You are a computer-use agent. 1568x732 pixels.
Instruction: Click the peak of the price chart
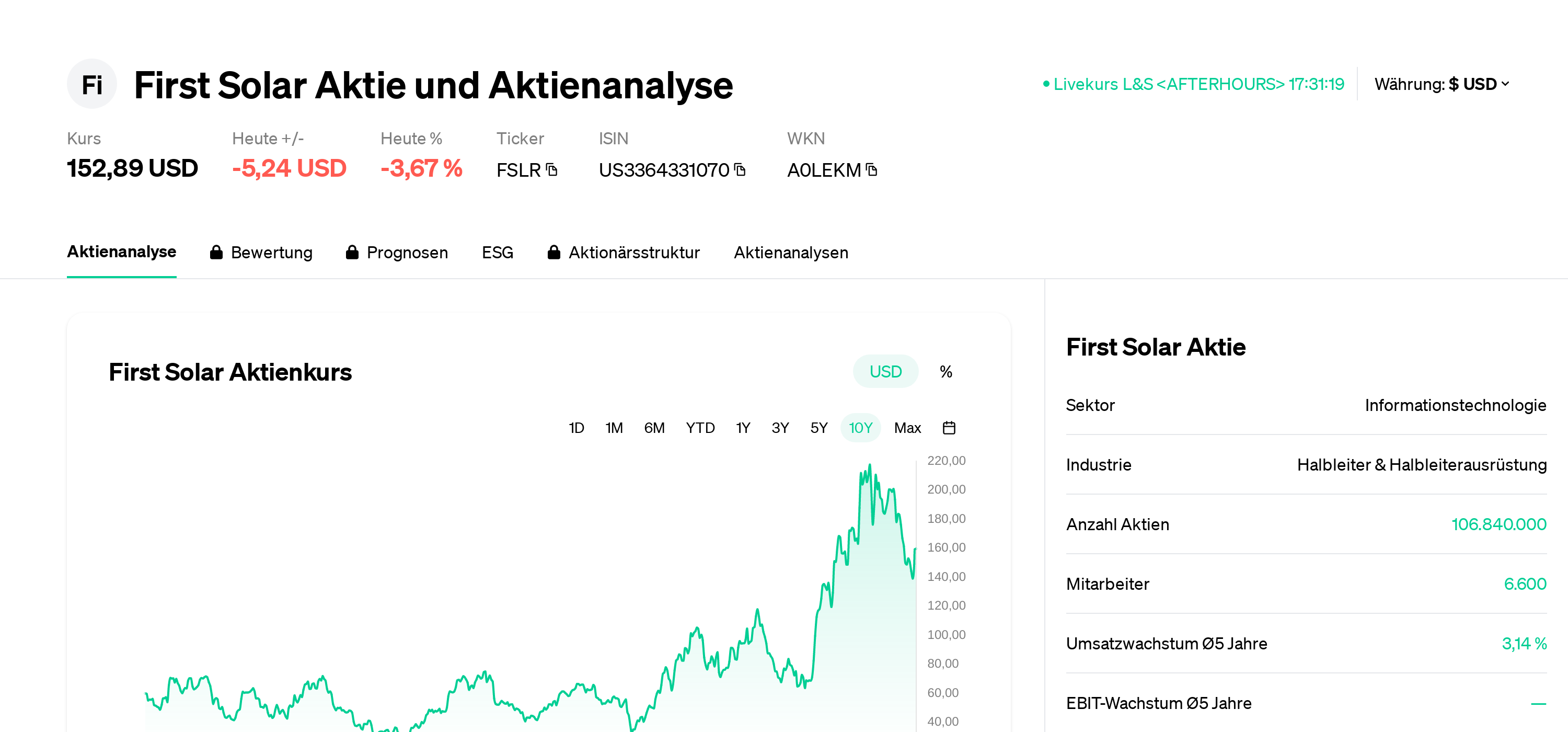pyautogui.click(x=869, y=465)
